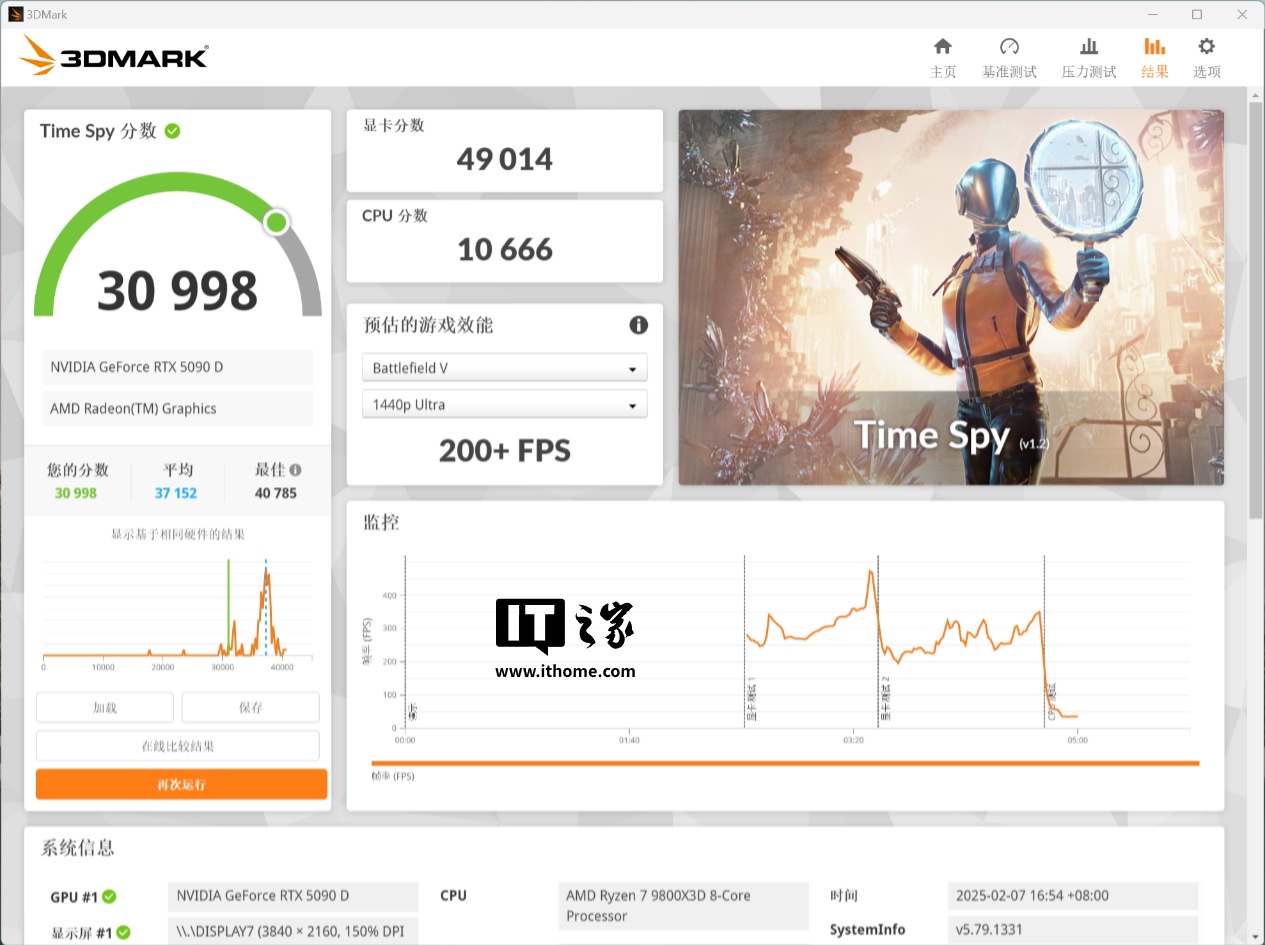Click the info icon next to 最佳 score
This screenshot has height=945, width=1265.
[x=295, y=470]
